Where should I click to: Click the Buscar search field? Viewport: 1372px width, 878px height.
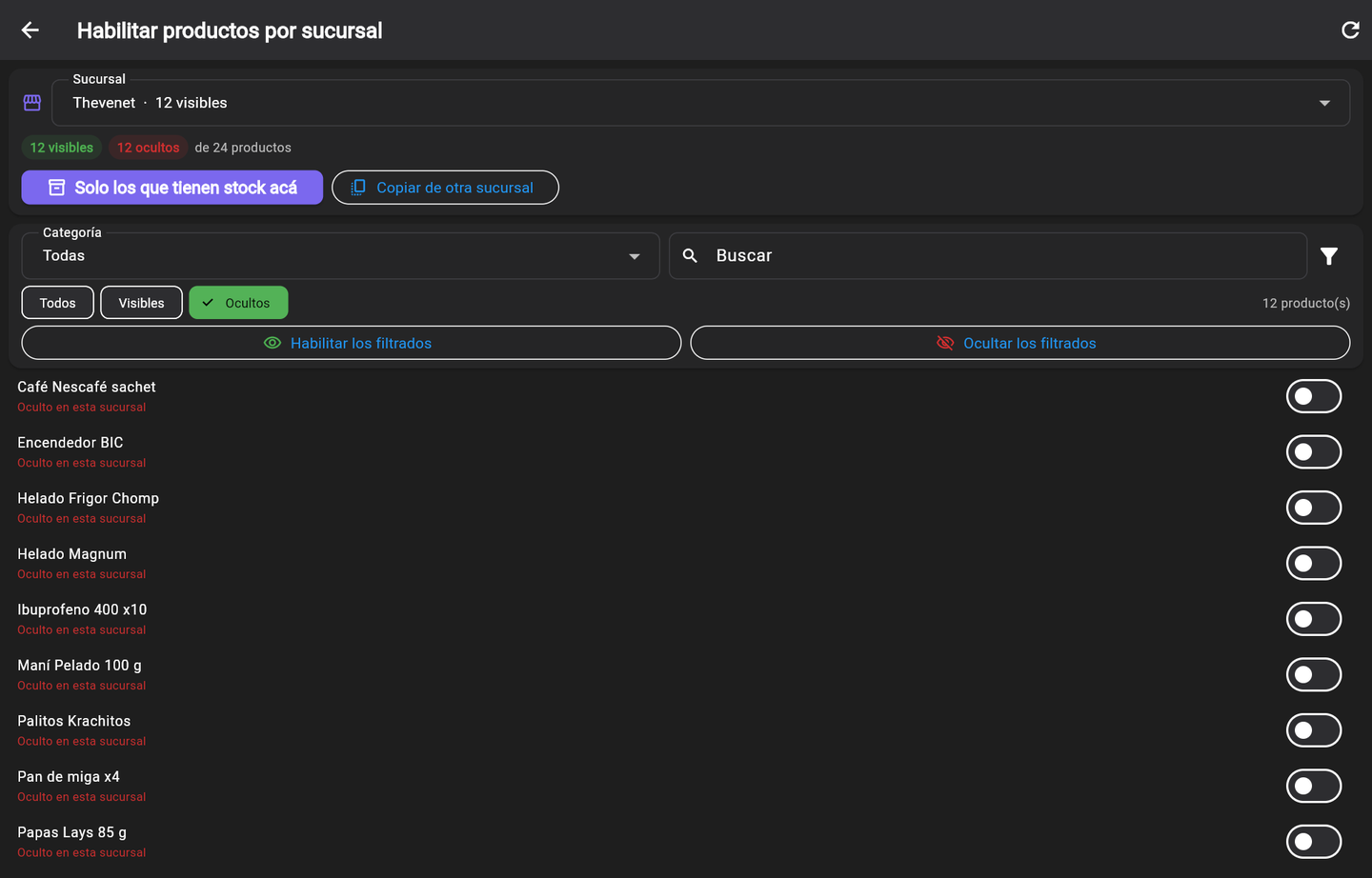988,256
